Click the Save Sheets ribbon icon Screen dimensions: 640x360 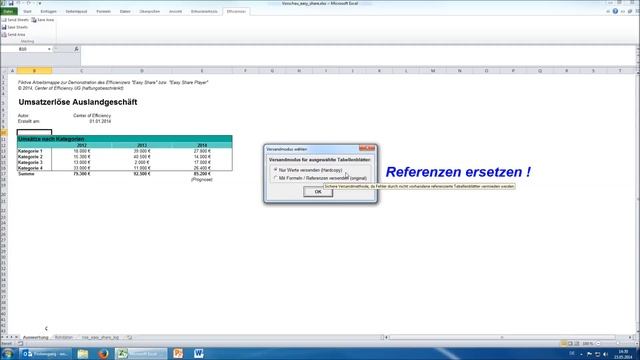4,27
